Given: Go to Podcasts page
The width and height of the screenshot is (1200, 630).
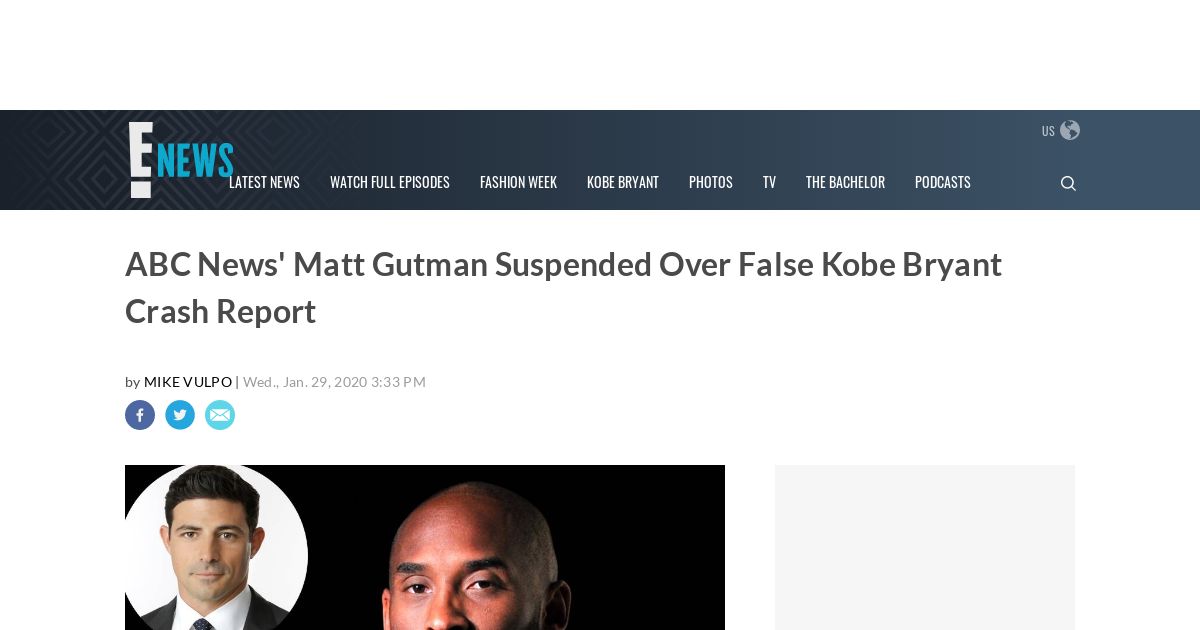Looking at the screenshot, I should 943,182.
